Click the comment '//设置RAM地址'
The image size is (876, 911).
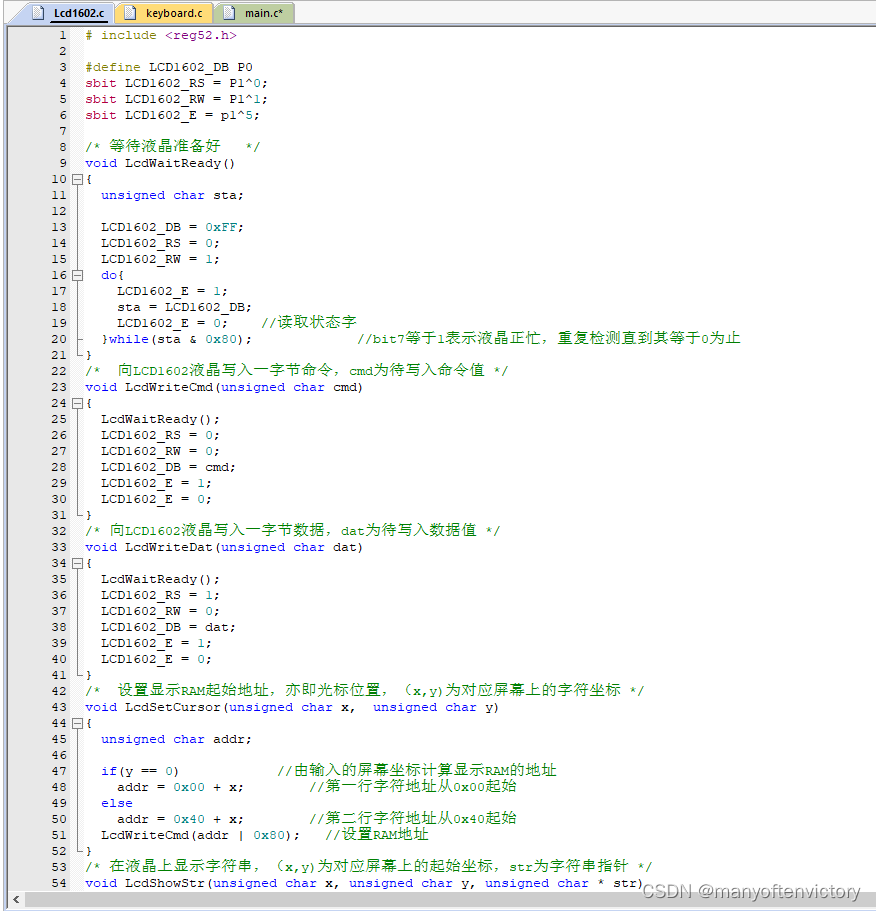[376, 835]
